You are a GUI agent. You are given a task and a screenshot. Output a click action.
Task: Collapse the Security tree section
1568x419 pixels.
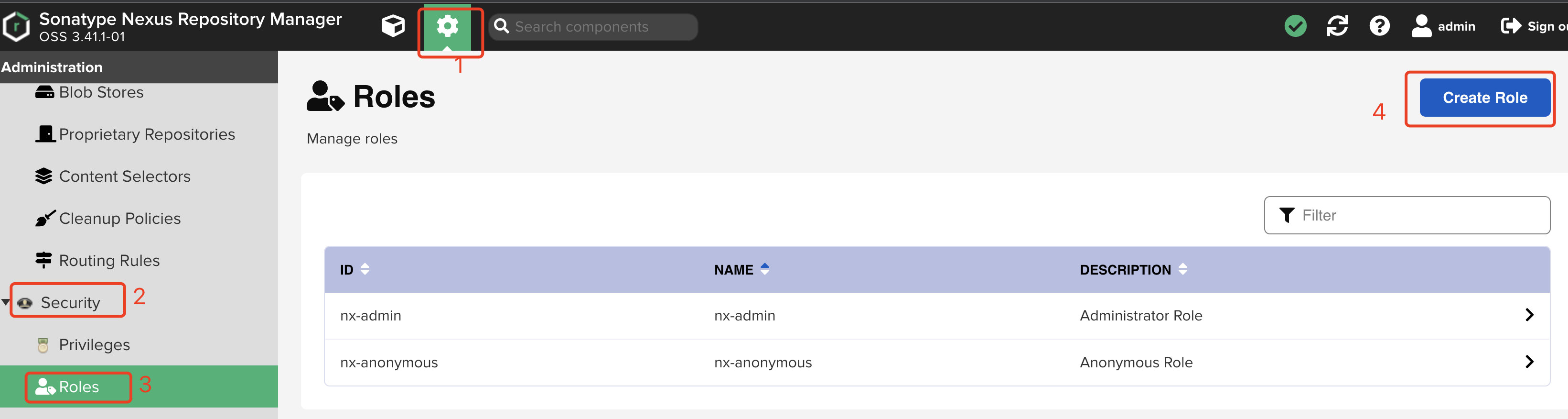[x=5, y=302]
